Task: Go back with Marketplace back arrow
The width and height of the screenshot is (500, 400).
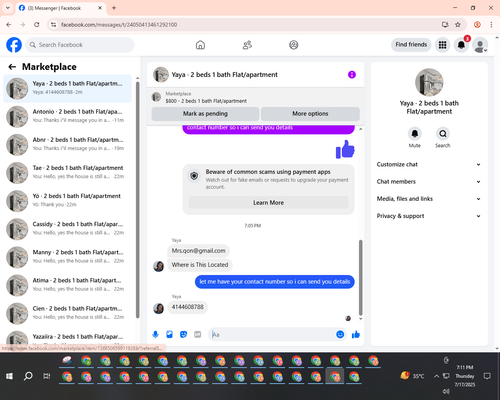Action: click(12, 67)
